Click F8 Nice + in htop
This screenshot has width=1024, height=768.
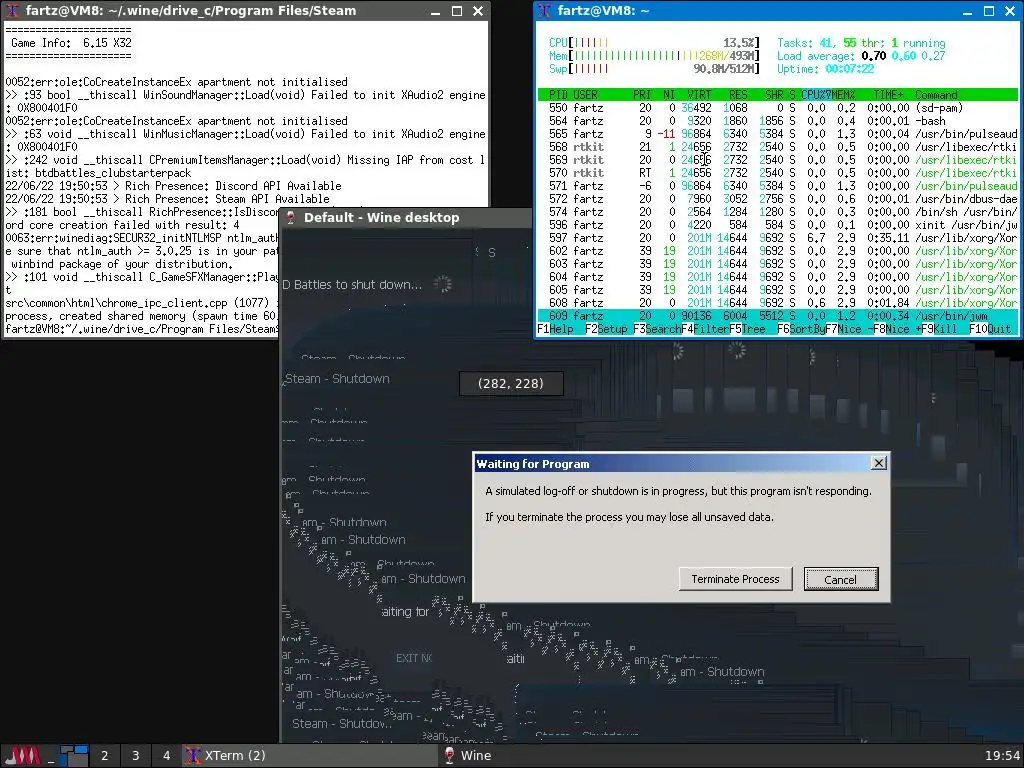tap(897, 329)
